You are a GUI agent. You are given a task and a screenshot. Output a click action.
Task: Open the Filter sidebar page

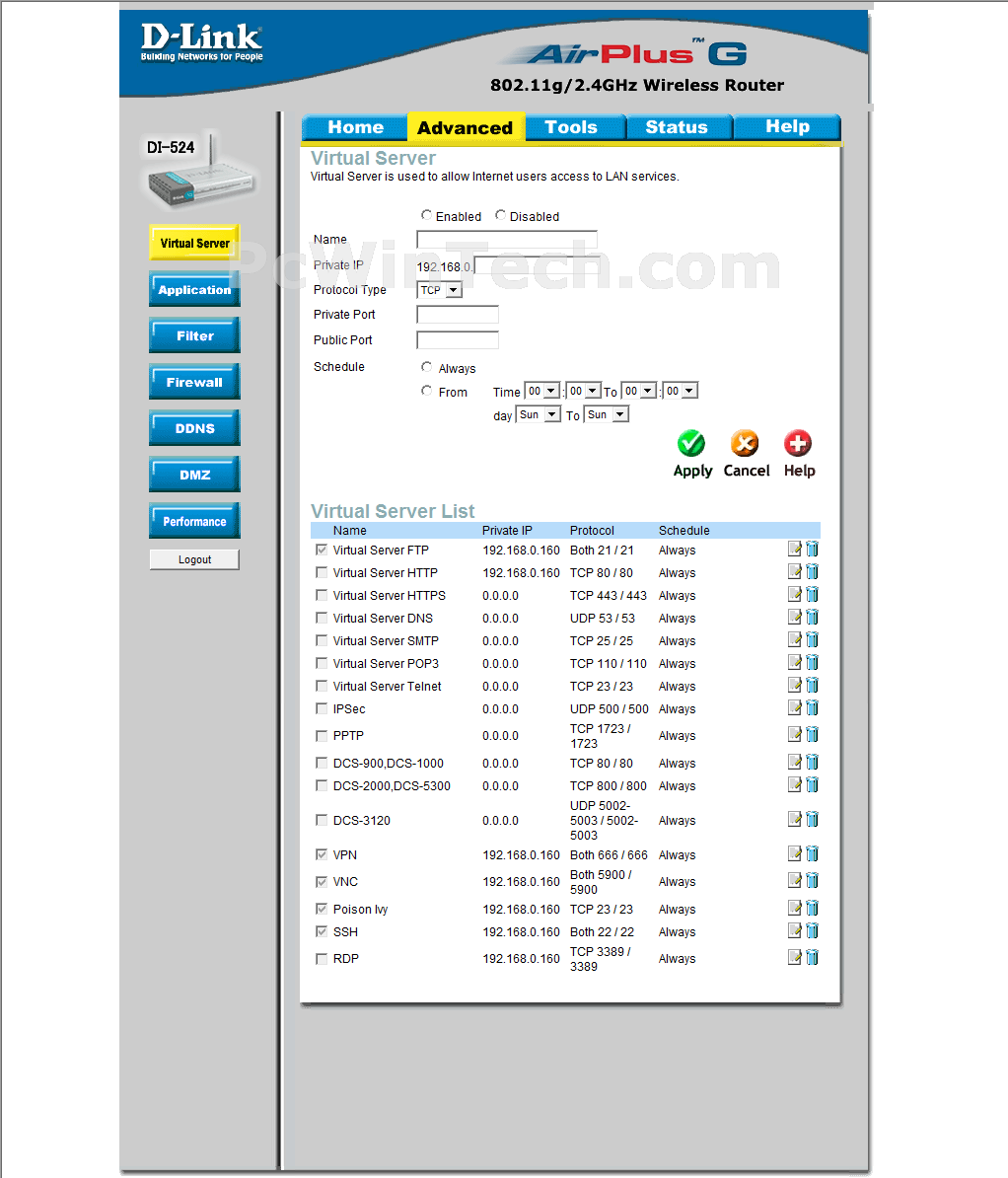pyautogui.click(x=194, y=335)
